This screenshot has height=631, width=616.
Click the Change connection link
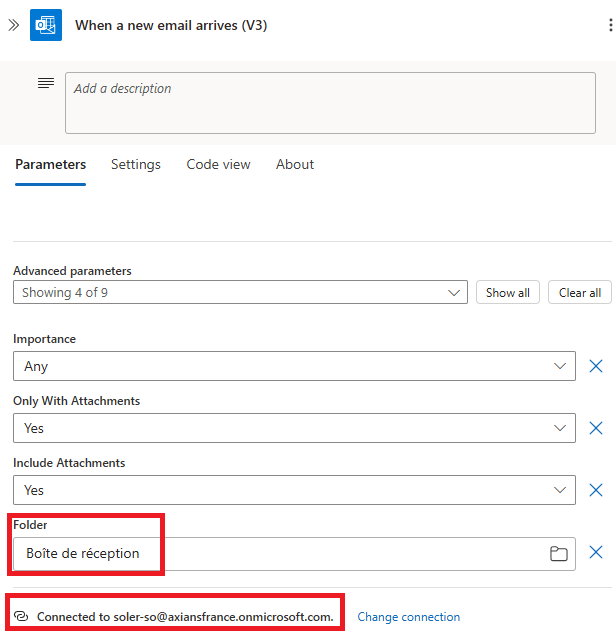click(409, 617)
